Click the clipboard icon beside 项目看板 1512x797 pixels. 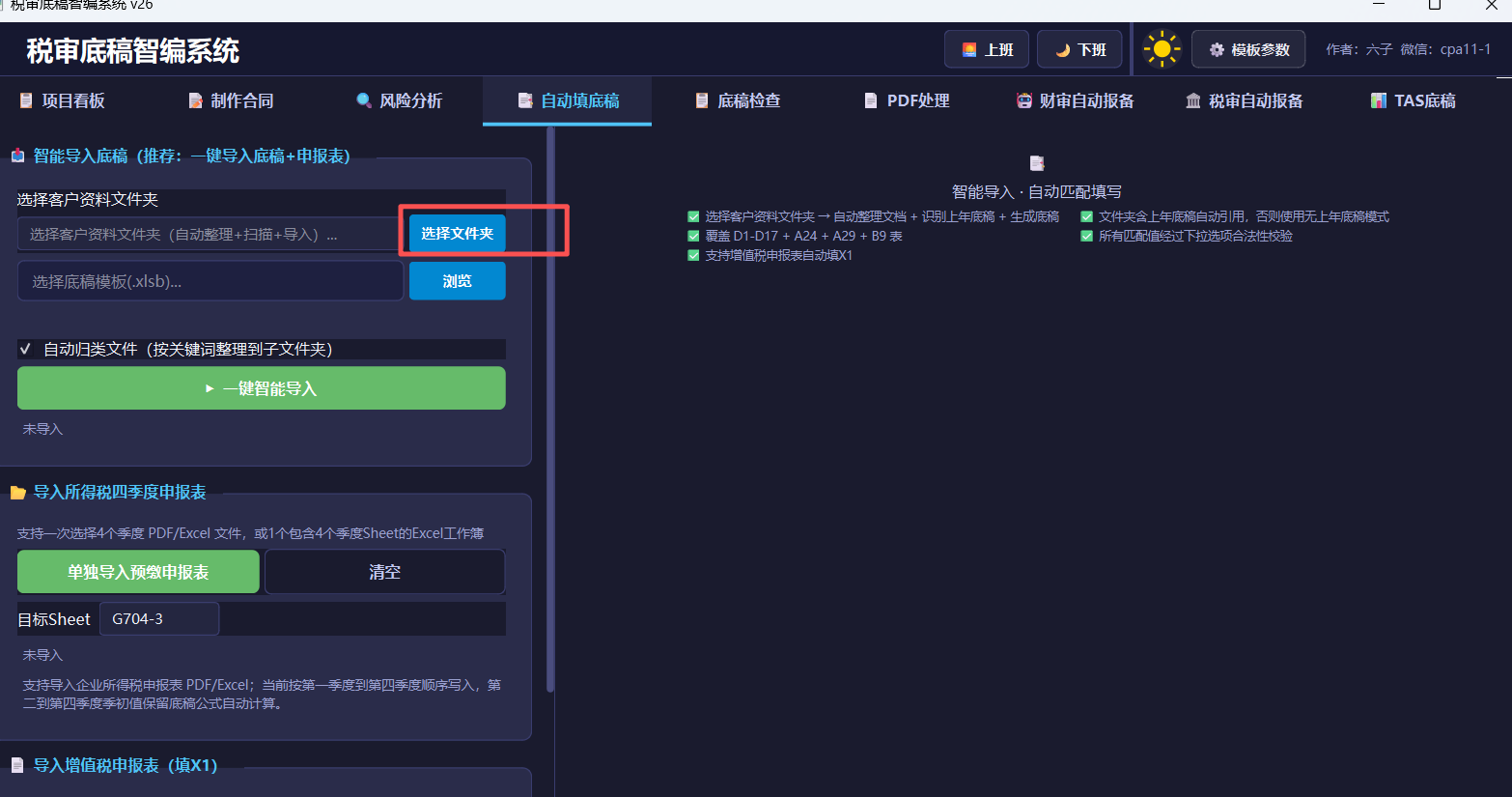(26, 100)
